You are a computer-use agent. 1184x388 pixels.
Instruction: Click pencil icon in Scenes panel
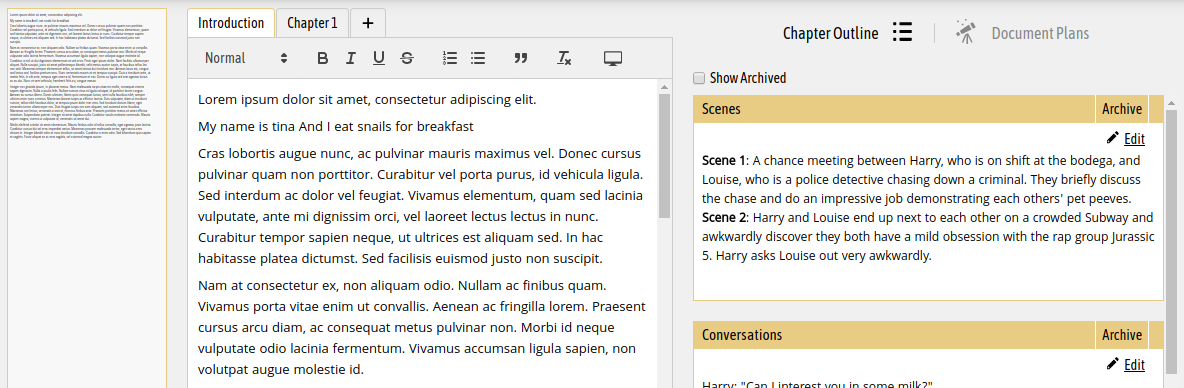(x=1112, y=137)
